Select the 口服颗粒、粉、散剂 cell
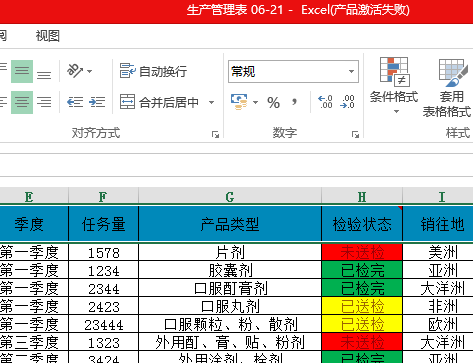The width and height of the screenshot is (473, 363). pyautogui.click(x=230, y=324)
